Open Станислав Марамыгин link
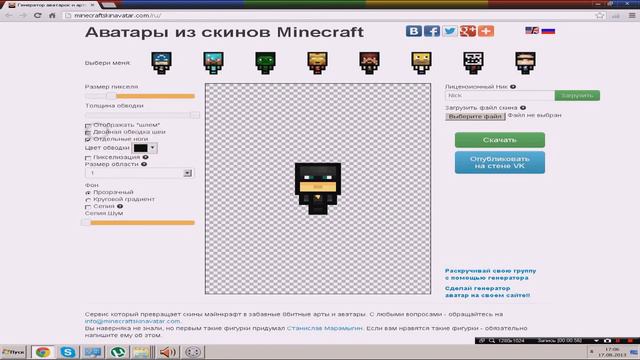Image resolution: width=640 pixels, height=360 pixels. 324,328
